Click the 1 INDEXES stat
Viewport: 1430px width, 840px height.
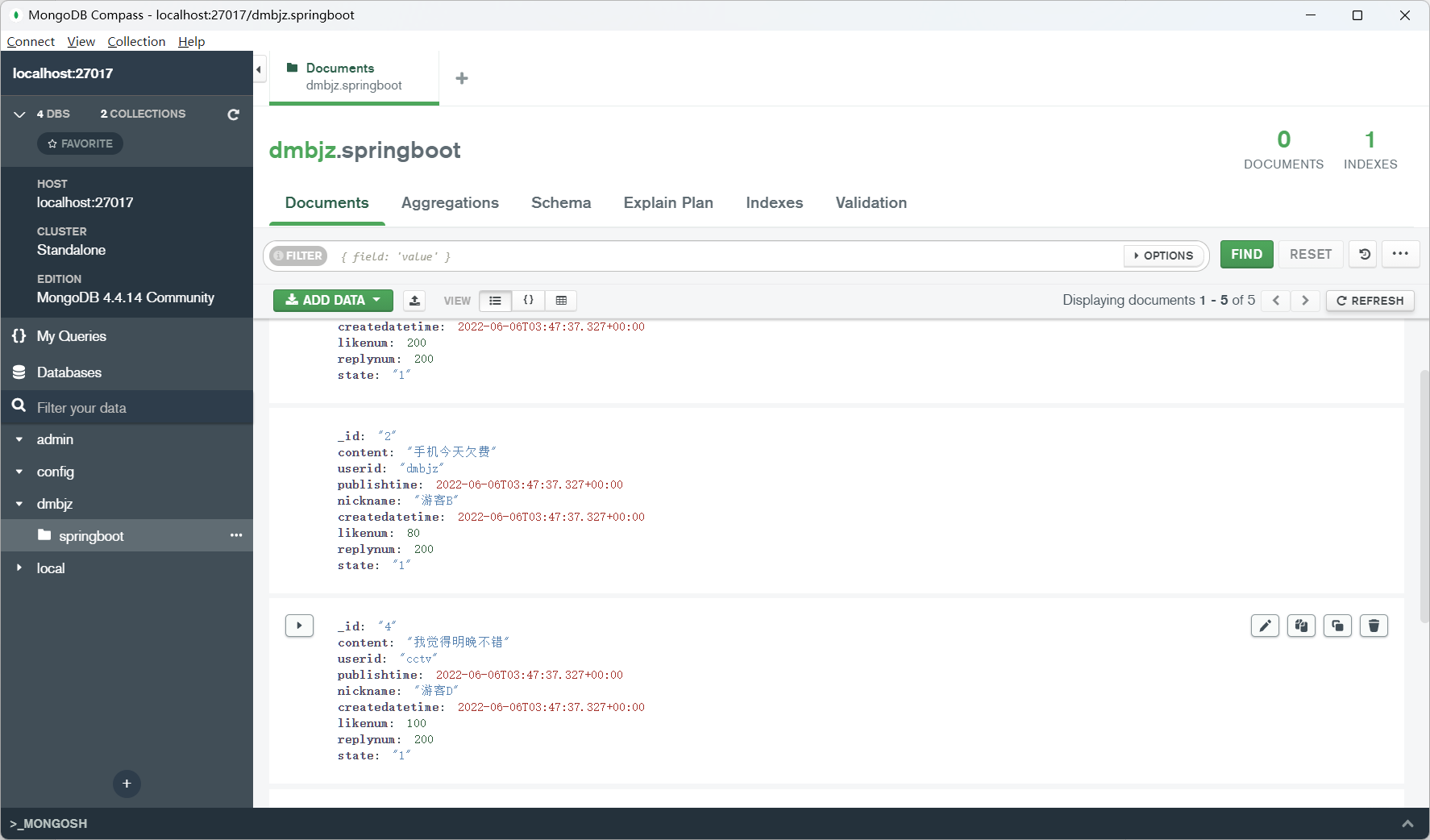tap(1370, 150)
